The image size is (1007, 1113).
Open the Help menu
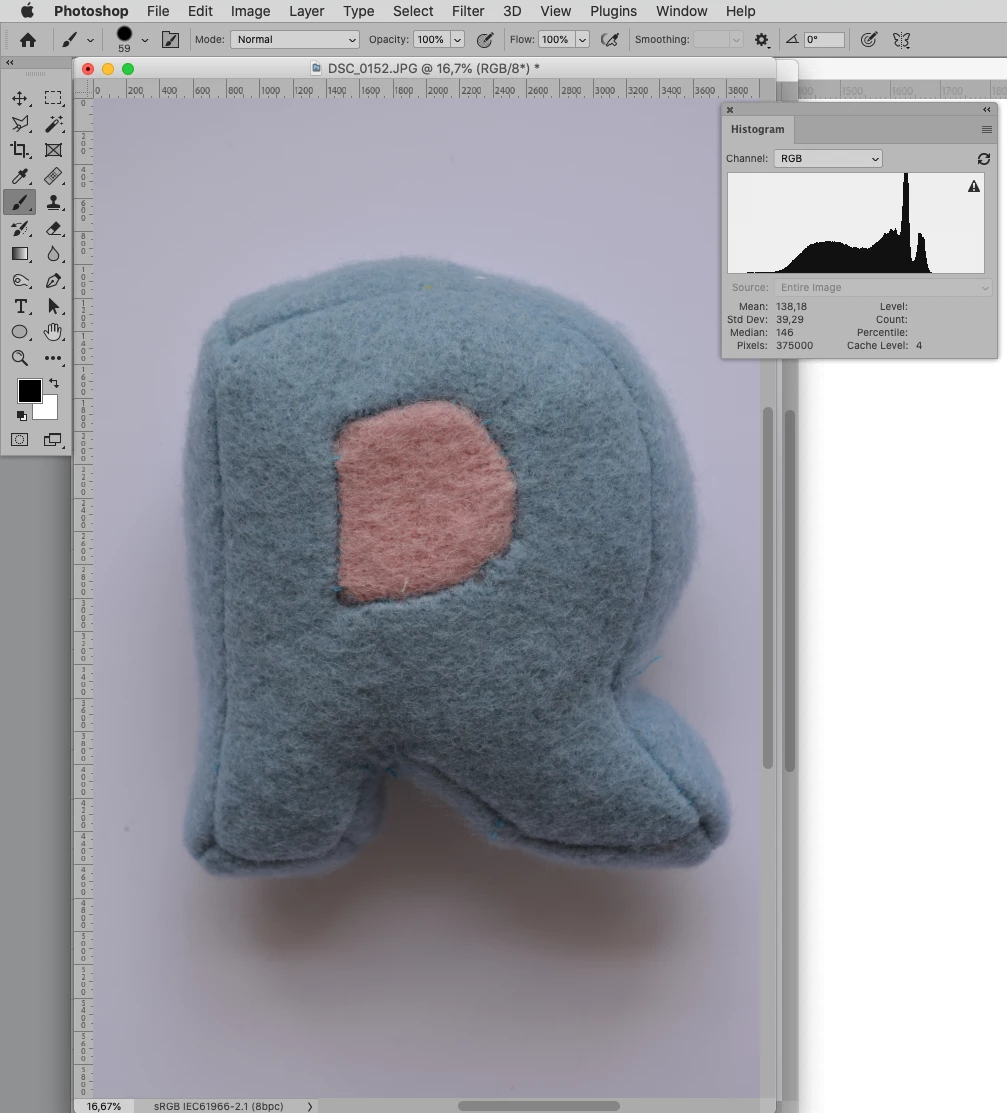coord(740,11)
